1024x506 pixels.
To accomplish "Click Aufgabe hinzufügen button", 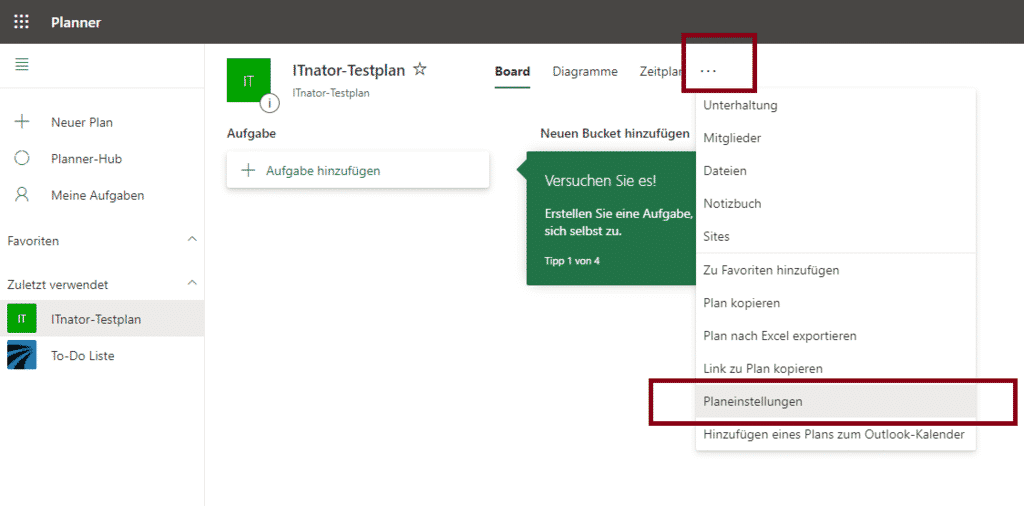I will tap(358, 170).
